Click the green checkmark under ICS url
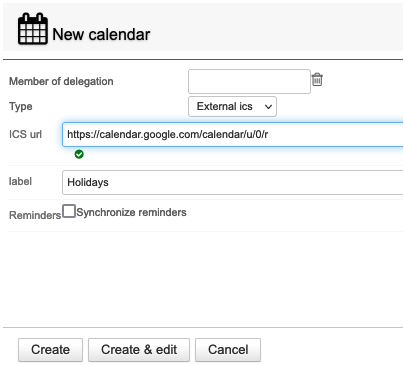The width and height of the screenshot is (404, 365). (79, 154)
